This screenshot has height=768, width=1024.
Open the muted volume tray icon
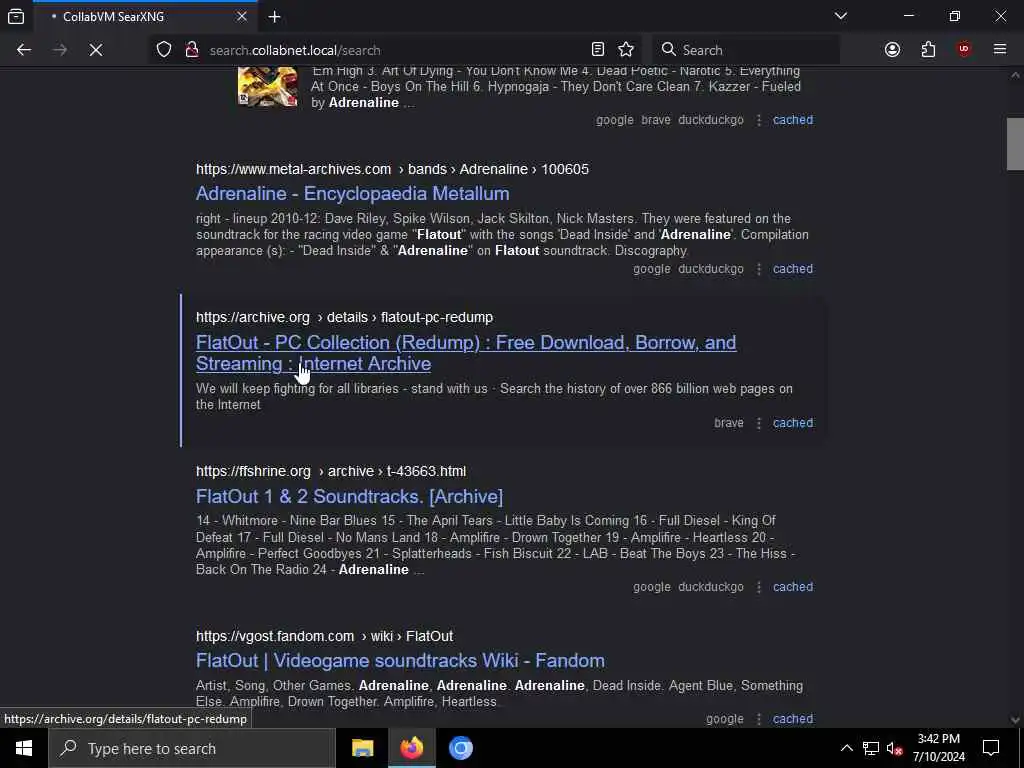coord(894,748)
